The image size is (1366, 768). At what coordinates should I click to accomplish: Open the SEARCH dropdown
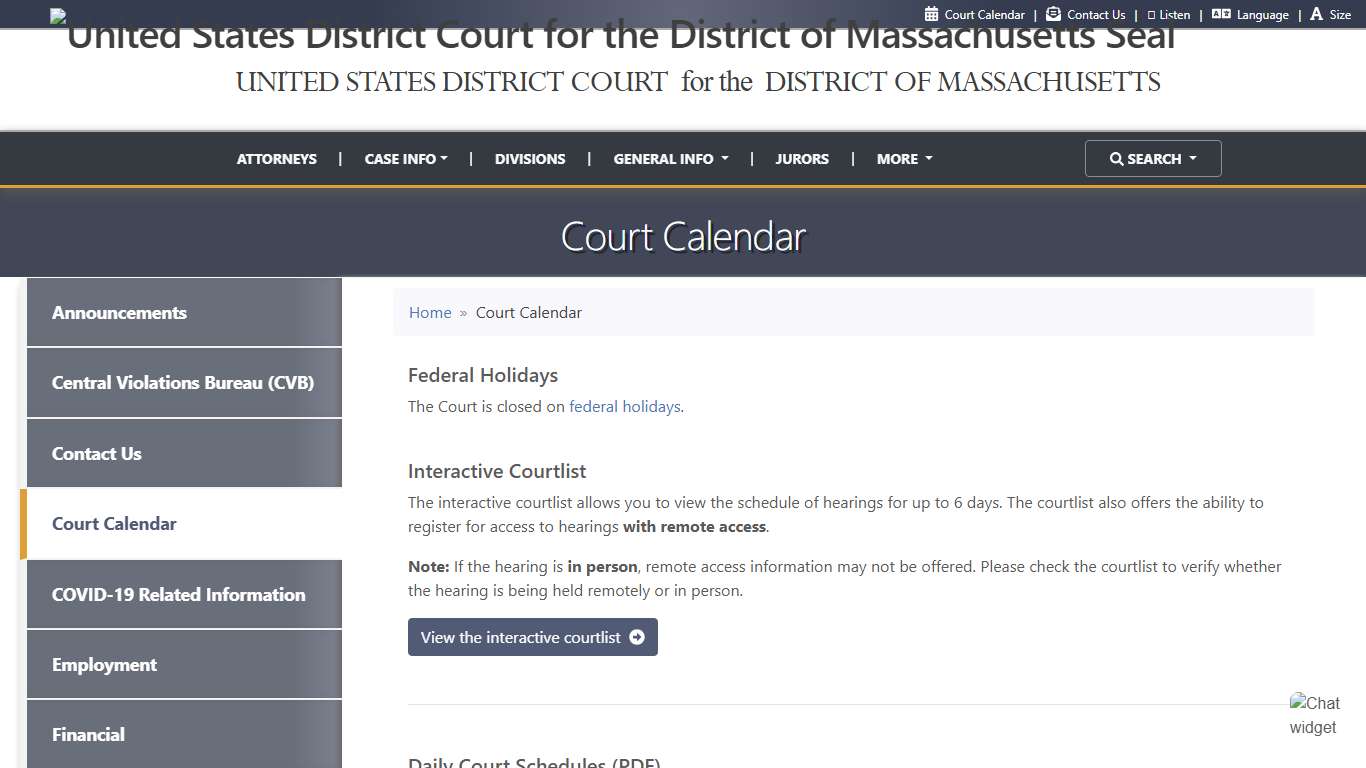click(x=1153, y=158)
